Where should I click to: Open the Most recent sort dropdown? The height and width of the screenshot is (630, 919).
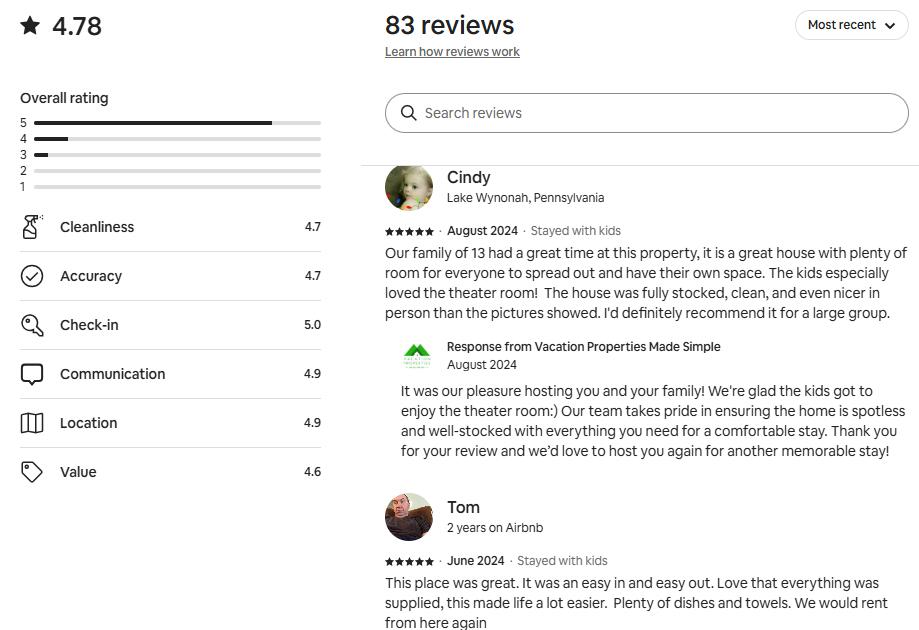point(851,25)
